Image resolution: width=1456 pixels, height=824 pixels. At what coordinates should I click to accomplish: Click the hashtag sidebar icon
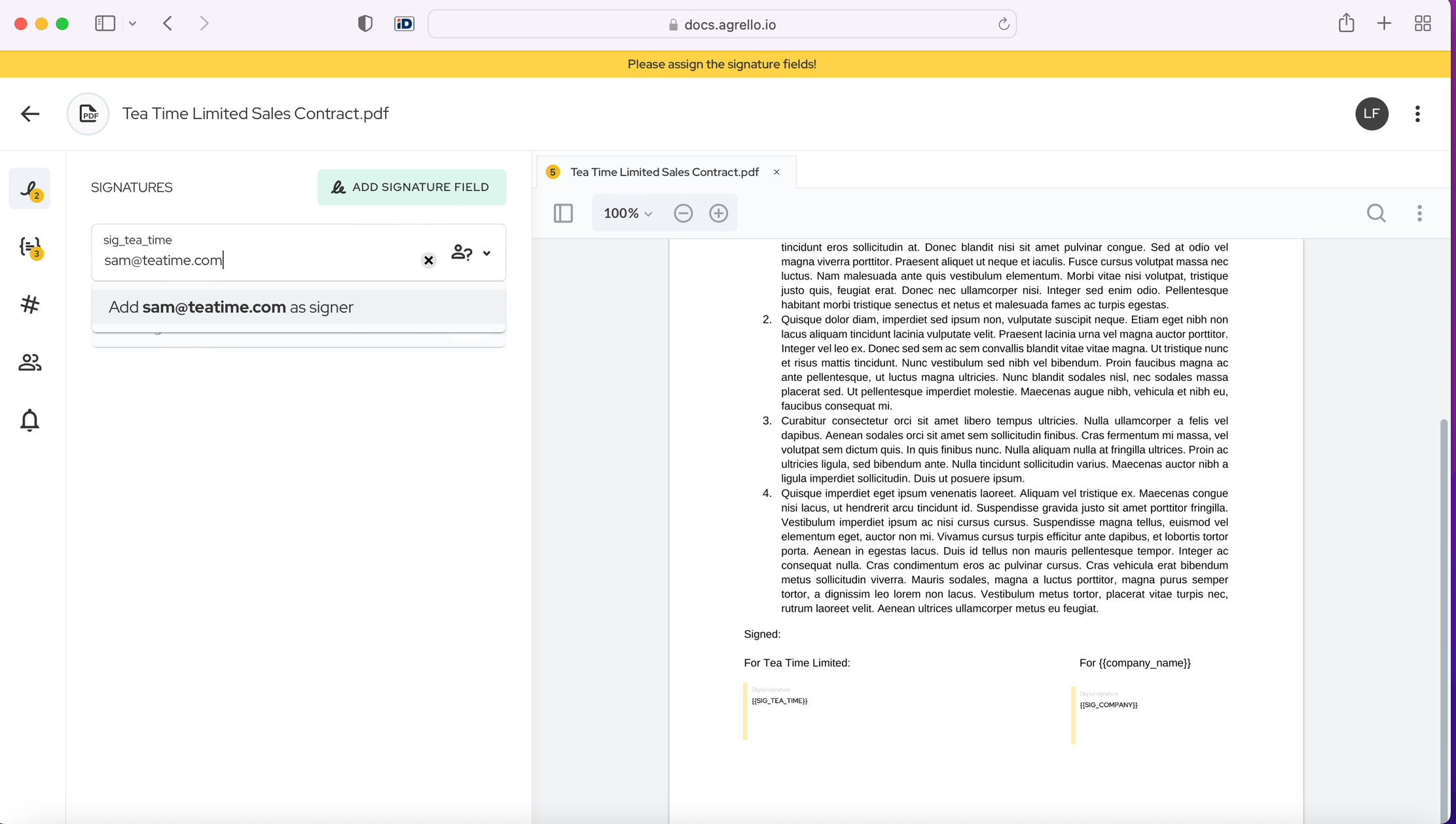point(29,304)
